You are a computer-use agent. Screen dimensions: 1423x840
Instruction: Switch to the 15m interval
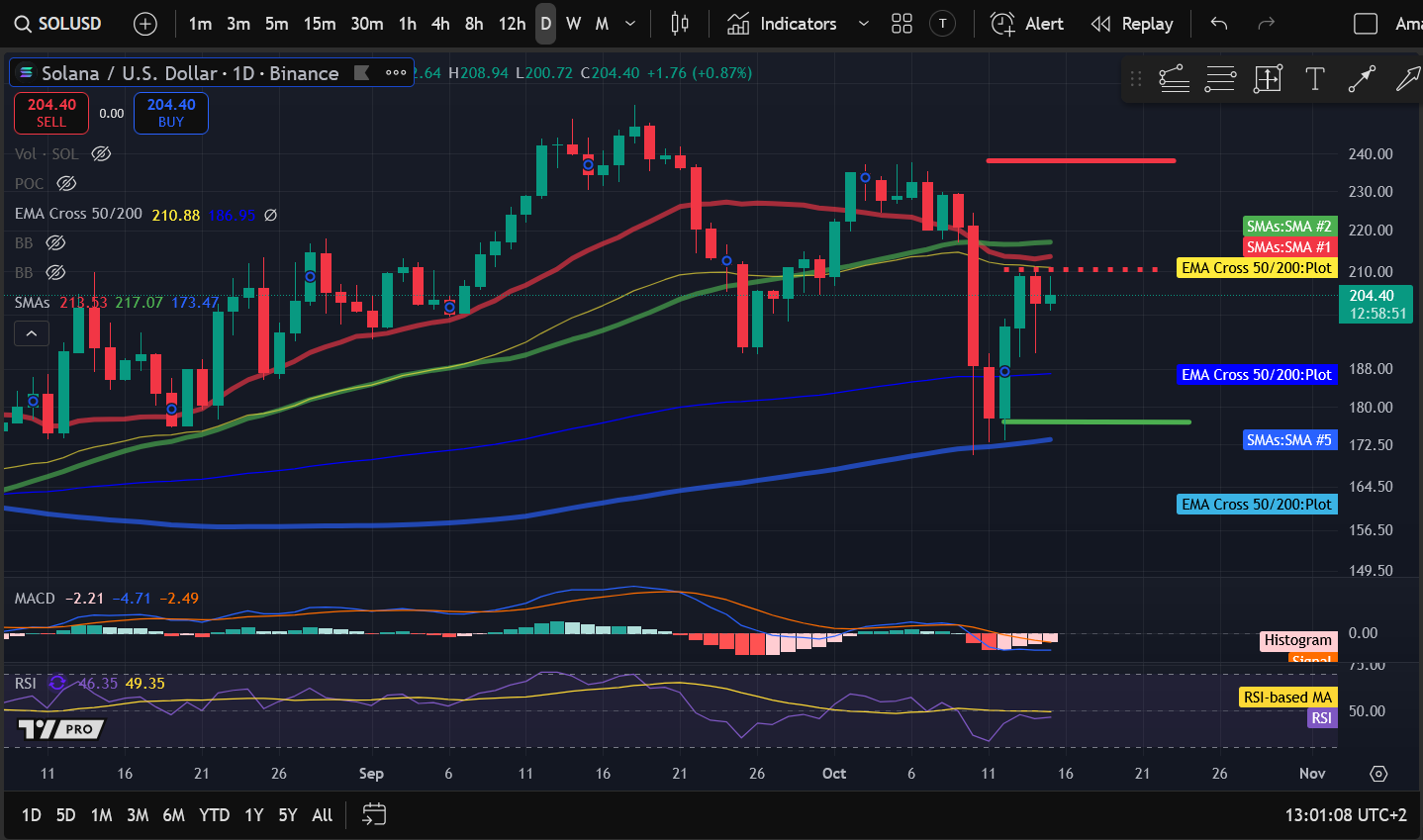pos(320,24)
